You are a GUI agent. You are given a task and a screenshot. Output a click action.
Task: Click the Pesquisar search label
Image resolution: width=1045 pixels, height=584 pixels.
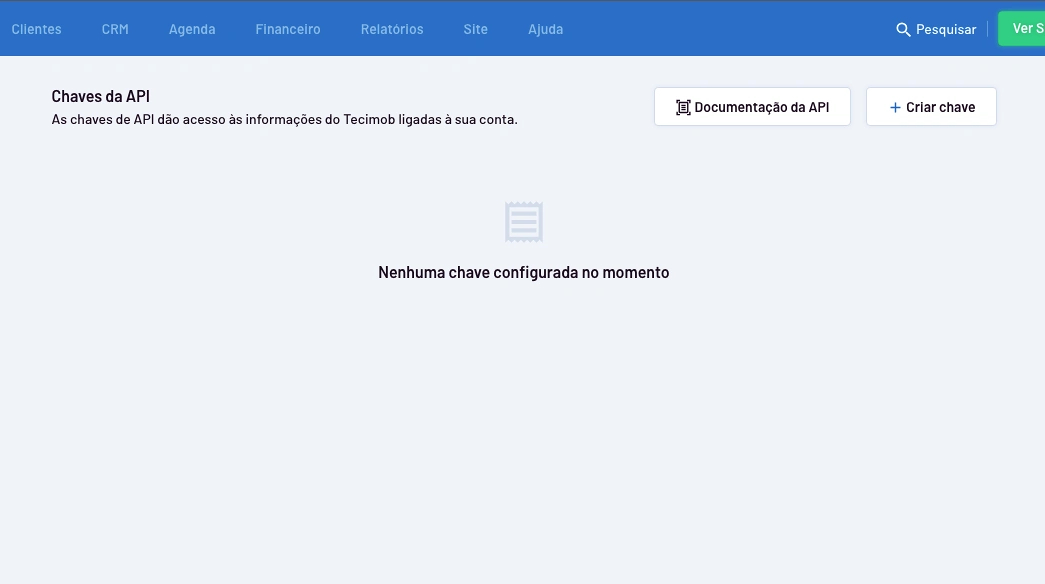tap(946, 30)
